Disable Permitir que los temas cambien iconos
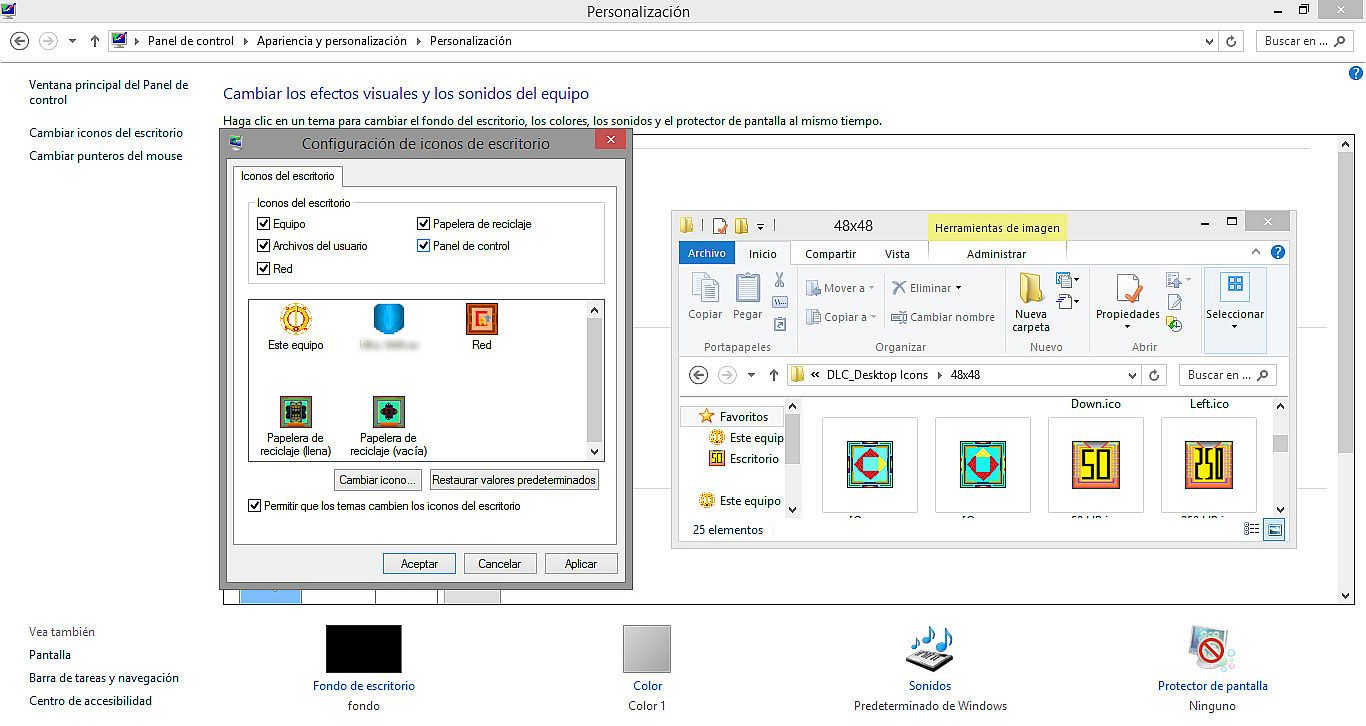1366x726 pixels. pos(255,506)
